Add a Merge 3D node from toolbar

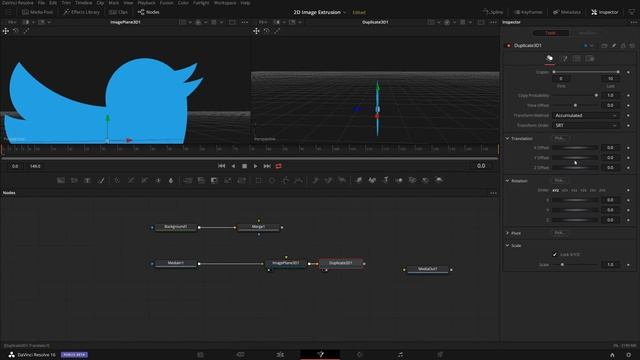coord(399,180)
